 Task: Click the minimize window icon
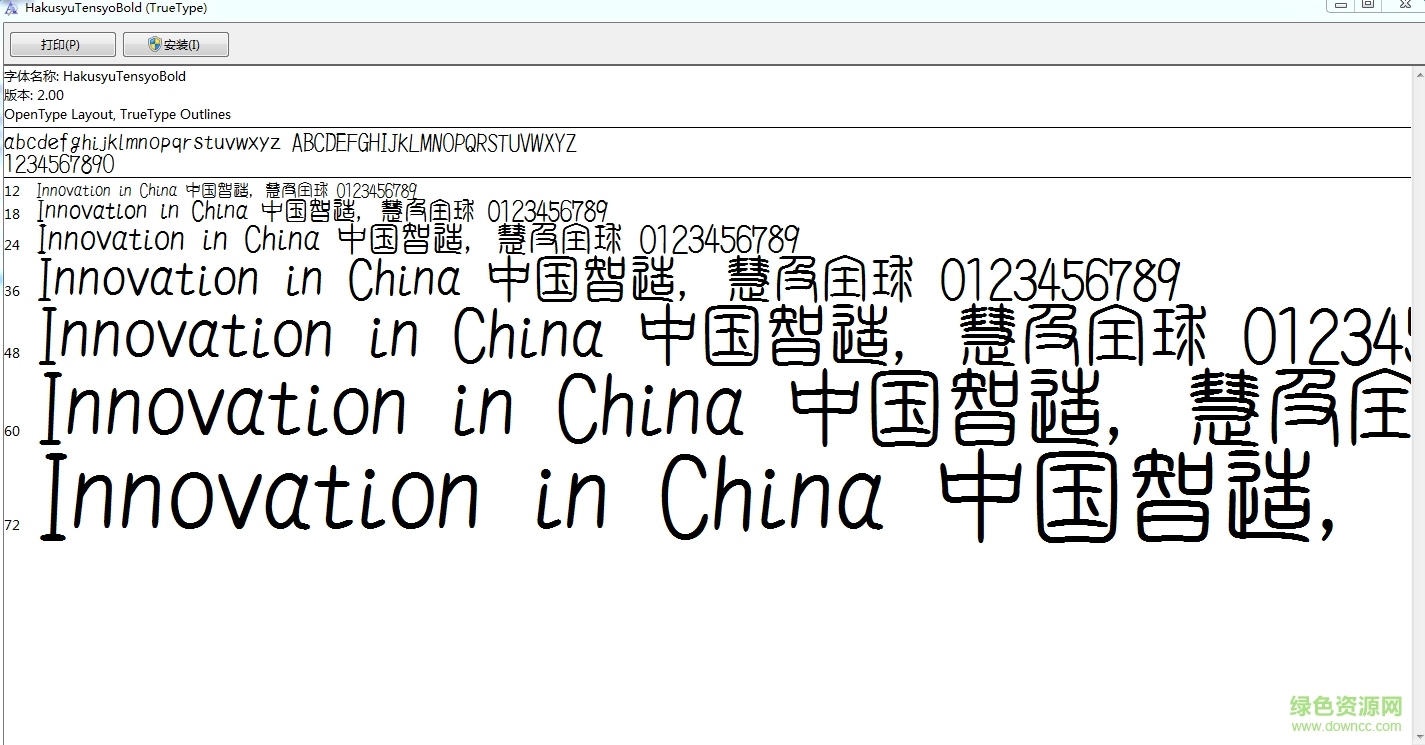tap(1339, 5)
